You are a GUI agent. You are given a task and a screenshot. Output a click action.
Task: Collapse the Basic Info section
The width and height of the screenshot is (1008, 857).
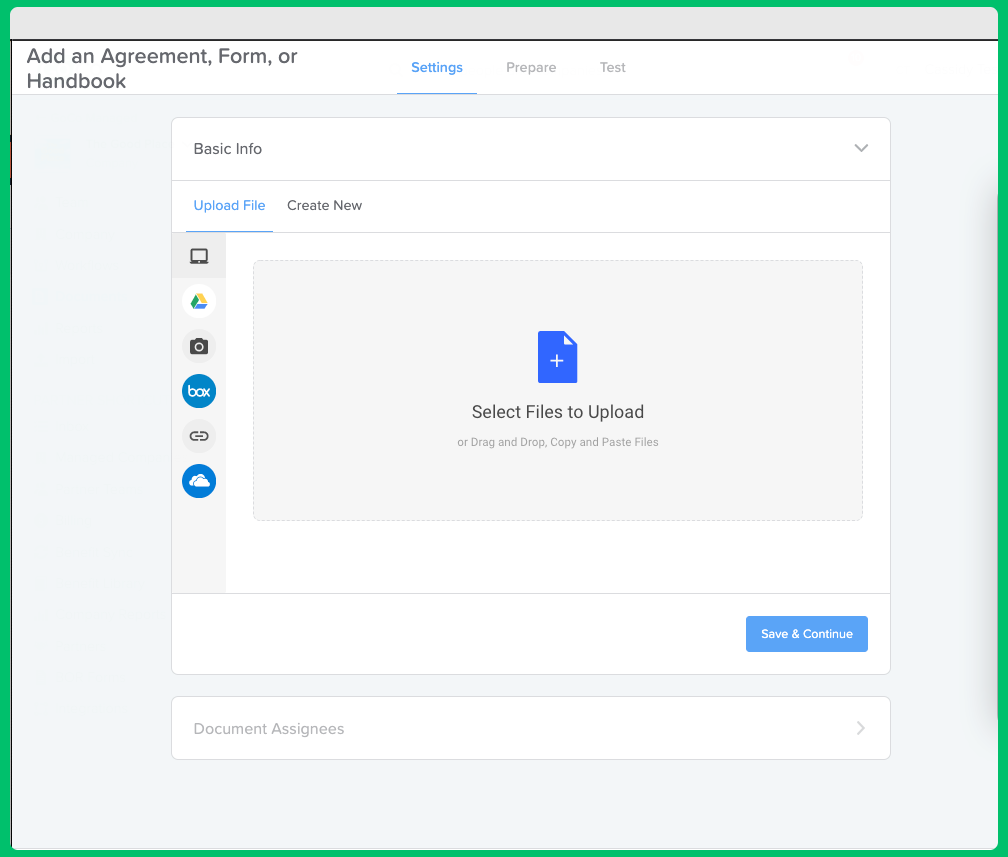point(861,147)
